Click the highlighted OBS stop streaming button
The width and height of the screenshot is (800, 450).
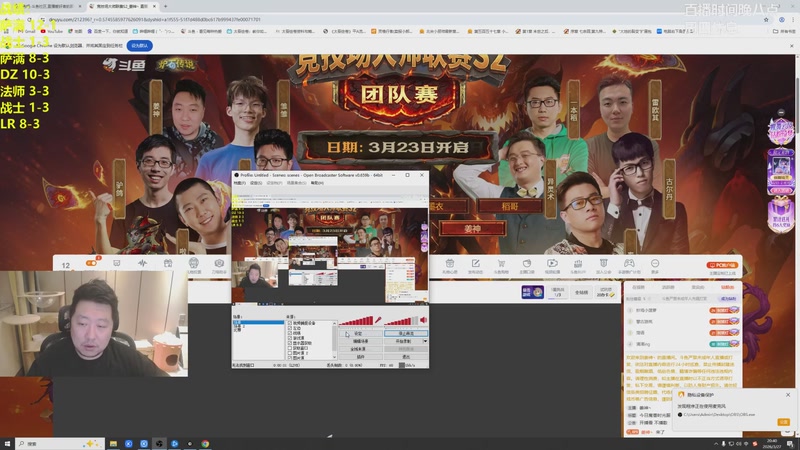pyautogui.click(x=406, y=333)
